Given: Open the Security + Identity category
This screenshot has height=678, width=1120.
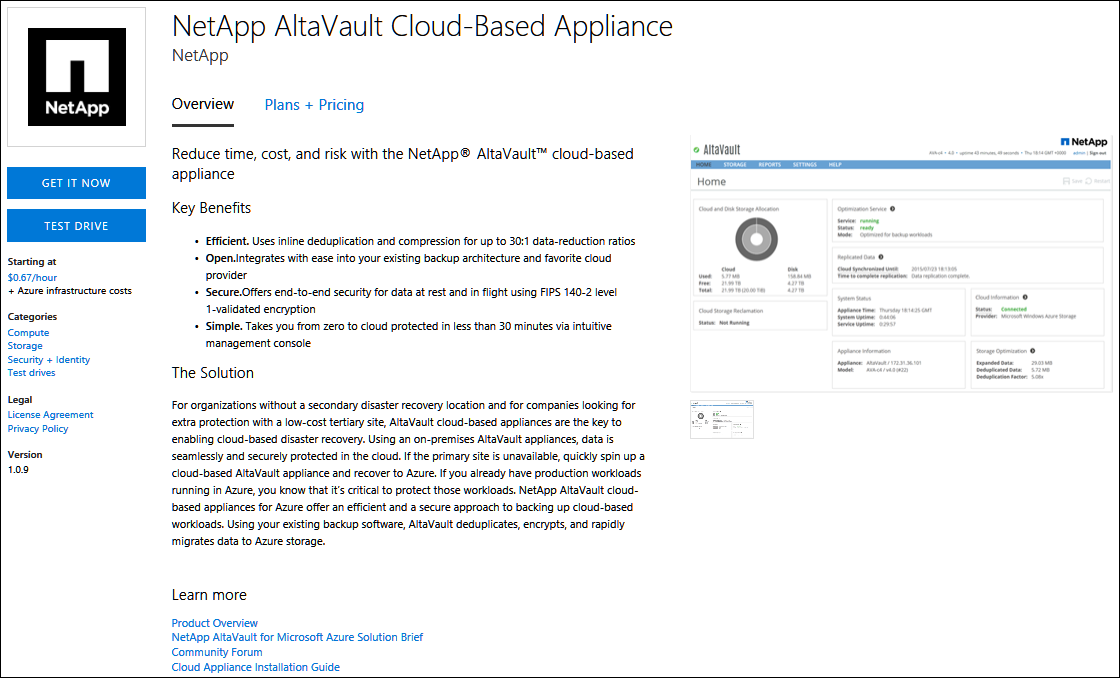Looking at the screenshot, I should coord(49,360).
